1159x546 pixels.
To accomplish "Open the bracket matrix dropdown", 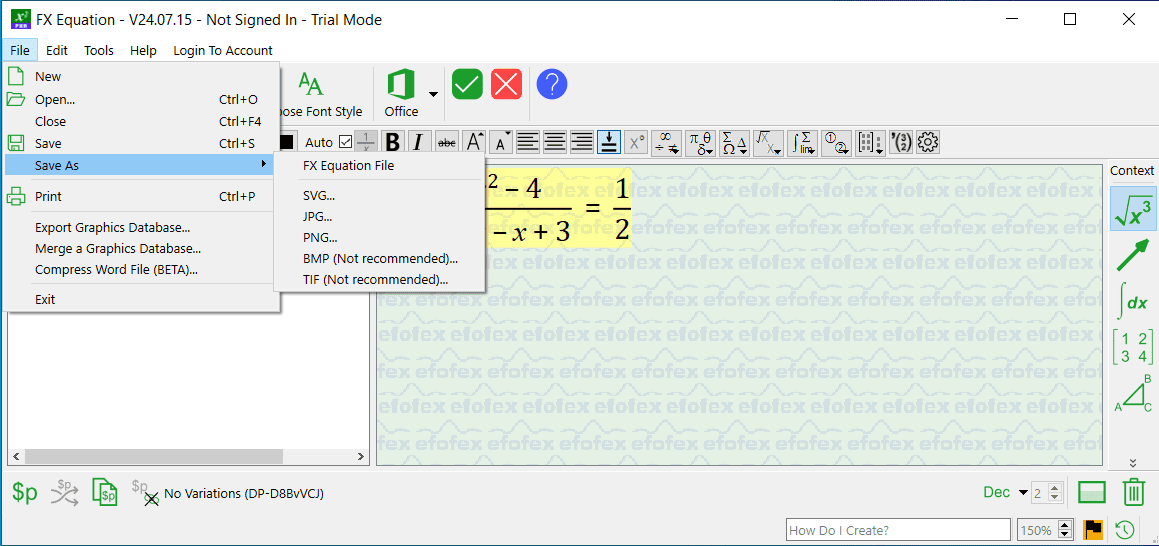I will pos(871,142).
